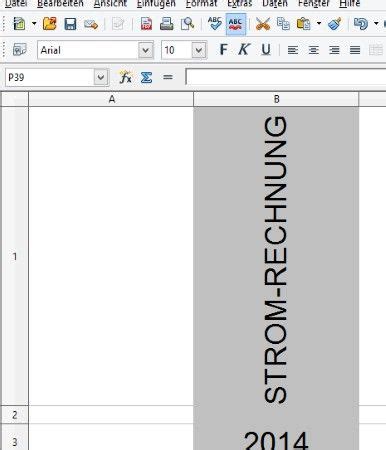Select column B header
Screen dimensions: 386x450
276,99
